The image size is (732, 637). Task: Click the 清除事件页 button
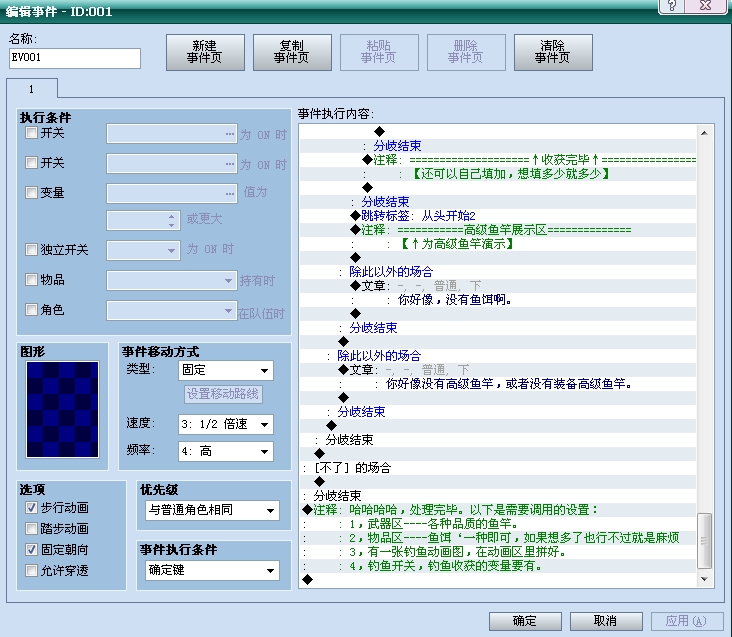click(553, 52)
